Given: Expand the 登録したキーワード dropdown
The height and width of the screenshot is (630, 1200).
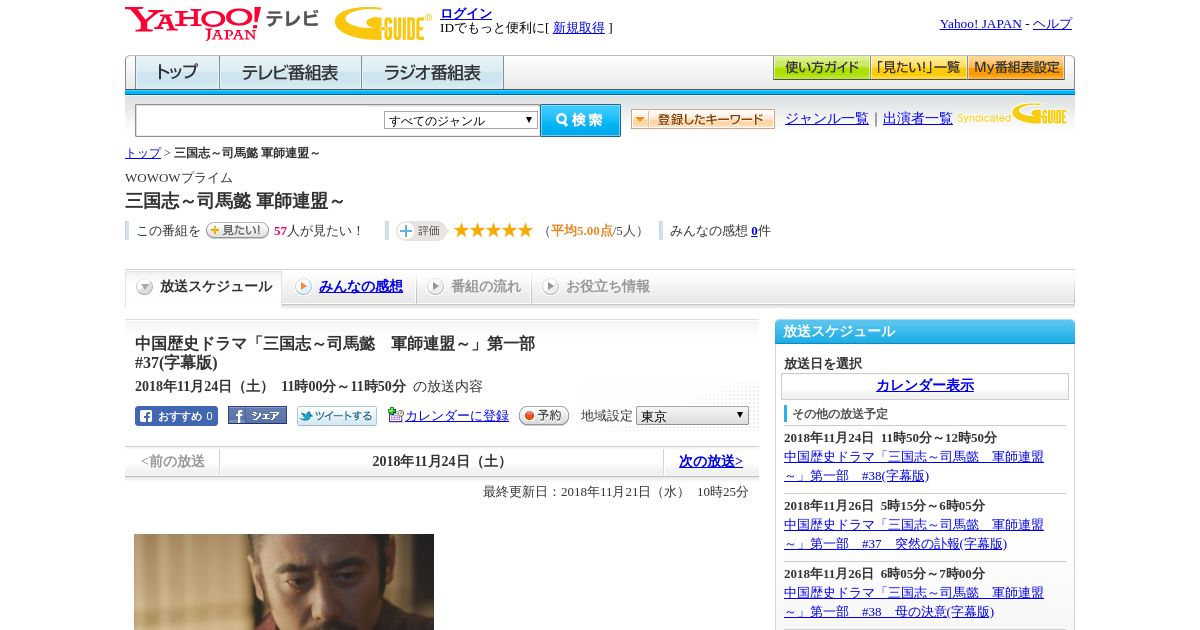Looking at the screenshot, I should (702, 119).
